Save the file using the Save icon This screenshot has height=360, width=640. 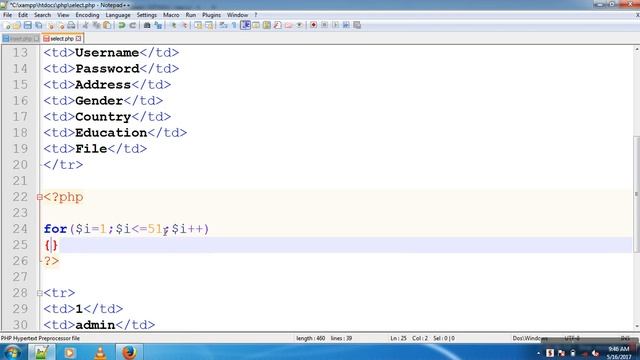[28, 25]
